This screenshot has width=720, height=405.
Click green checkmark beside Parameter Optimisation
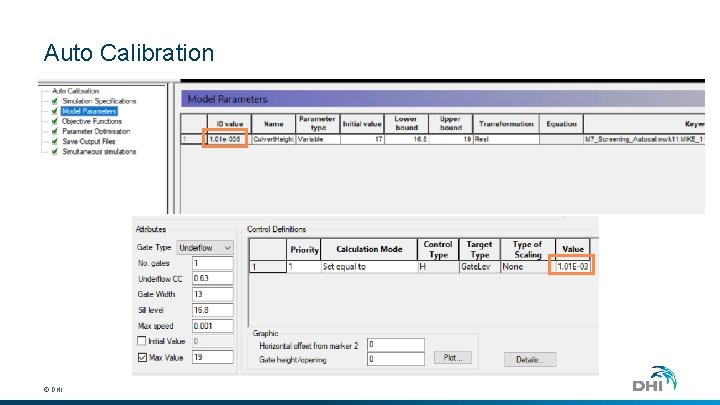pos(55,131)
